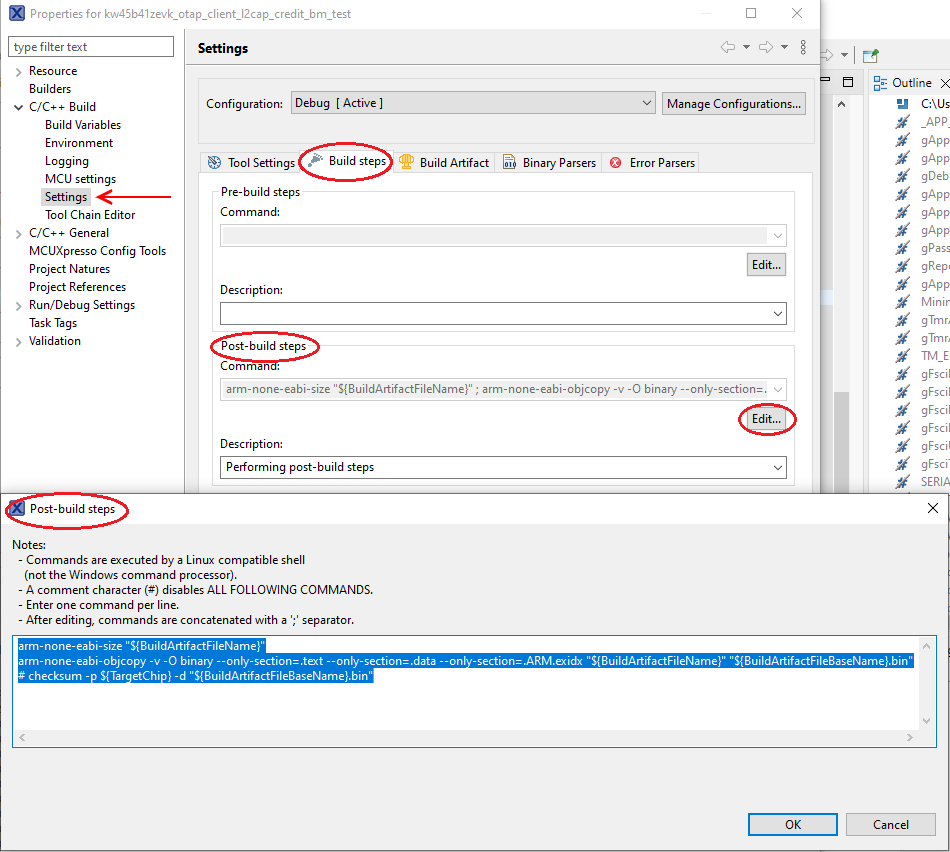The height and width of the screenshot is (852, 950).
Task: Click the Binary Parsers tab icon
Action: [509, 162]
